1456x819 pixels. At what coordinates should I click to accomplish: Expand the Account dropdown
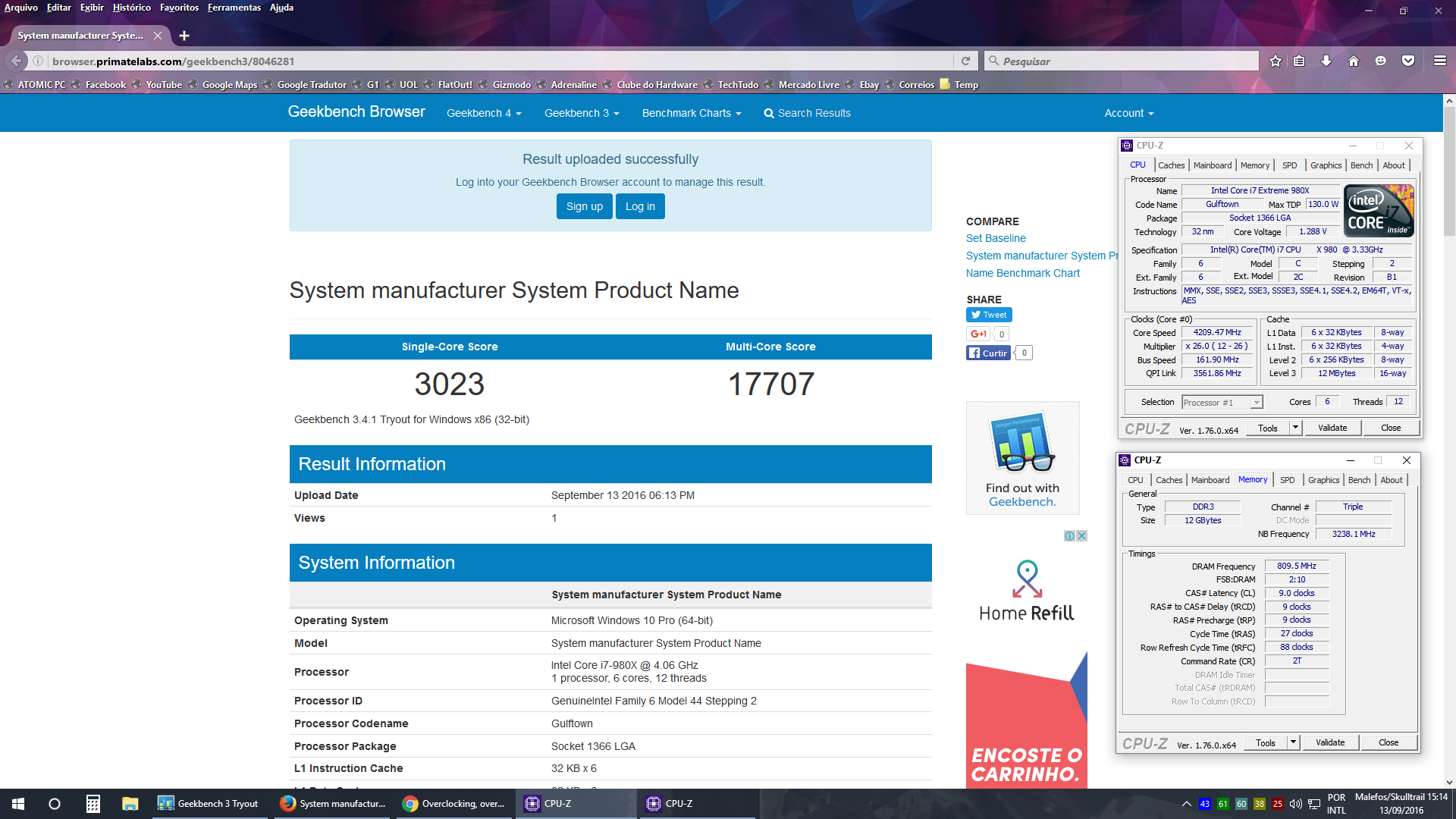pyautogui.click(x=1128, y=113)
